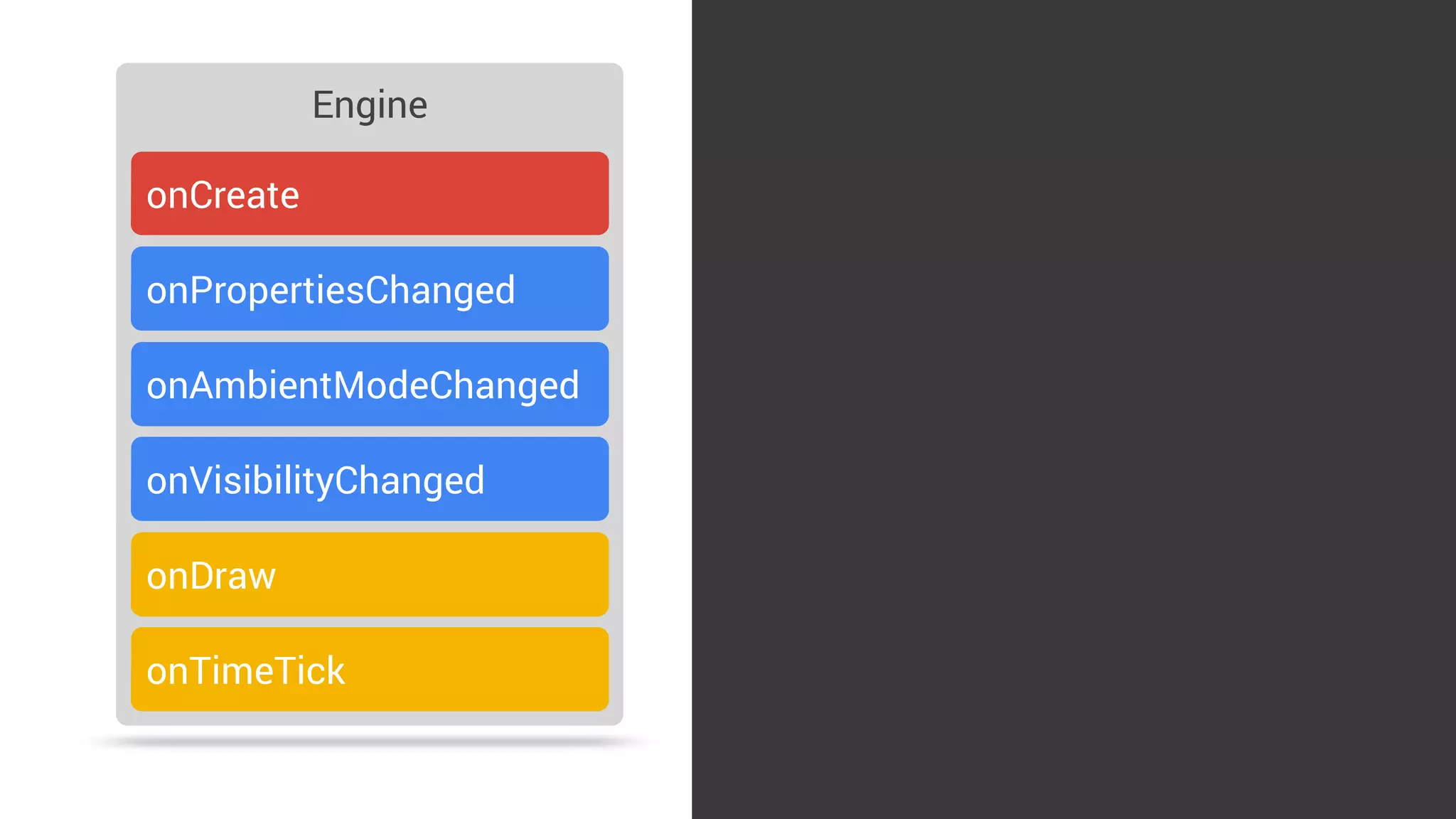Select the onVisibilityChanged blue block

pyautogui.click(x=370, y=479)
